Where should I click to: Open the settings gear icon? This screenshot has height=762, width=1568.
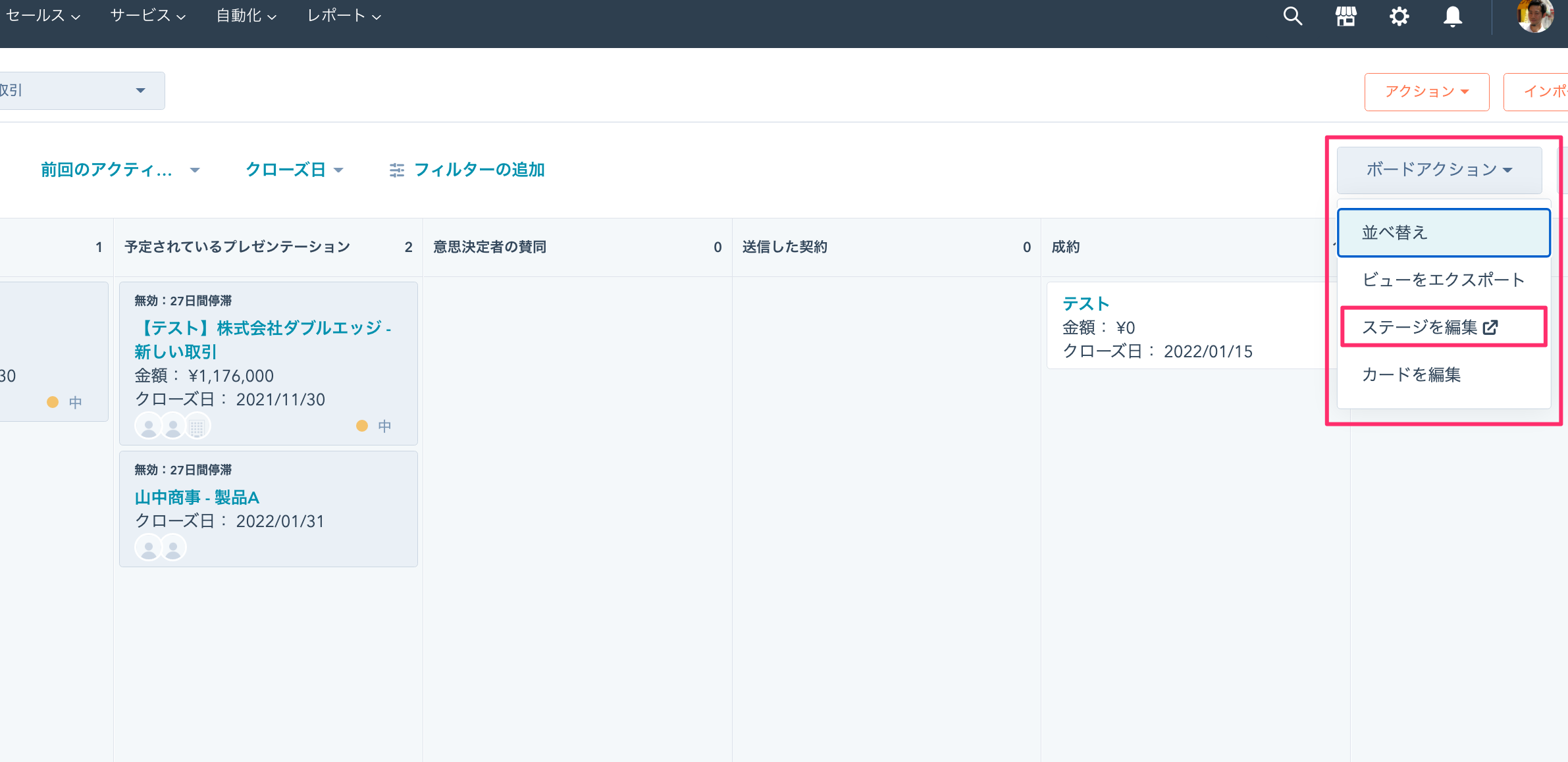click(1399, 16)
